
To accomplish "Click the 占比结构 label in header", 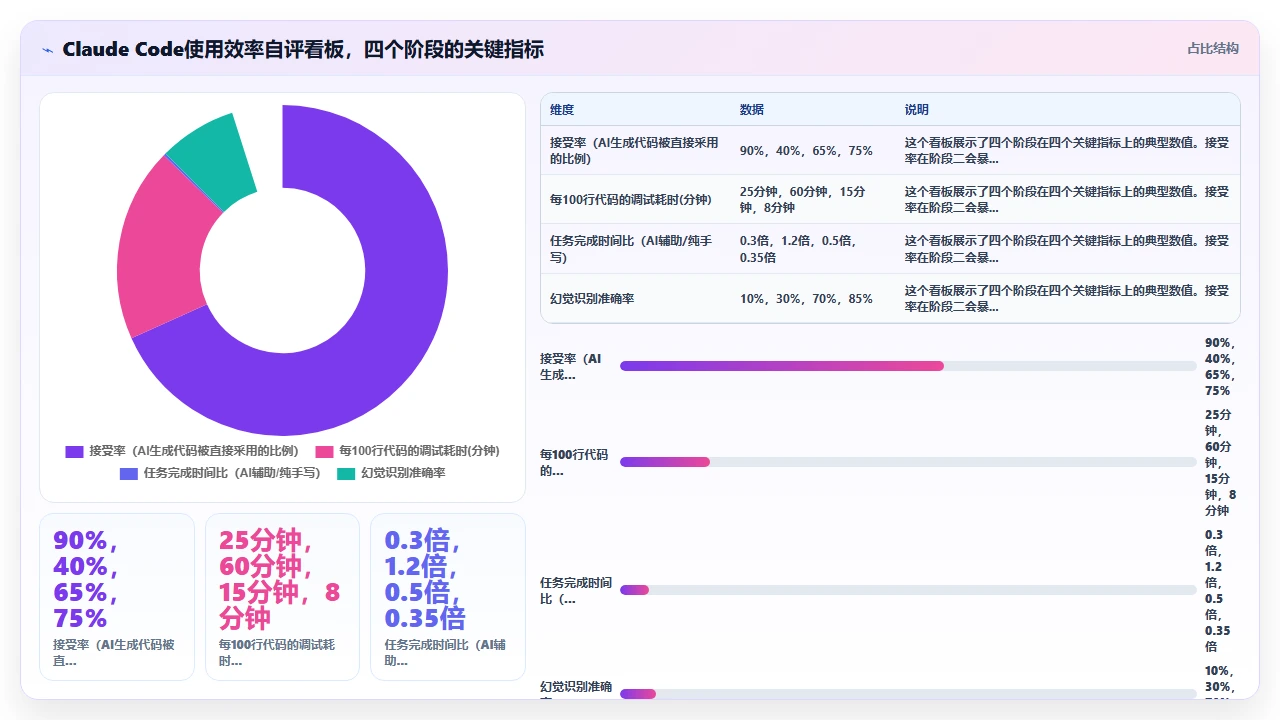I will (1213, 48).
